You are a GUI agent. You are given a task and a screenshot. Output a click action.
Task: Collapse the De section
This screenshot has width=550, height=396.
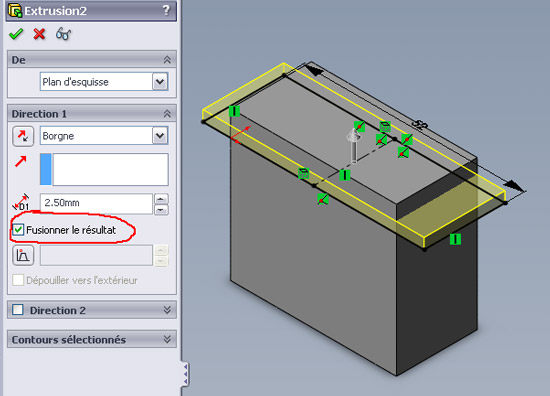point(167,60)
